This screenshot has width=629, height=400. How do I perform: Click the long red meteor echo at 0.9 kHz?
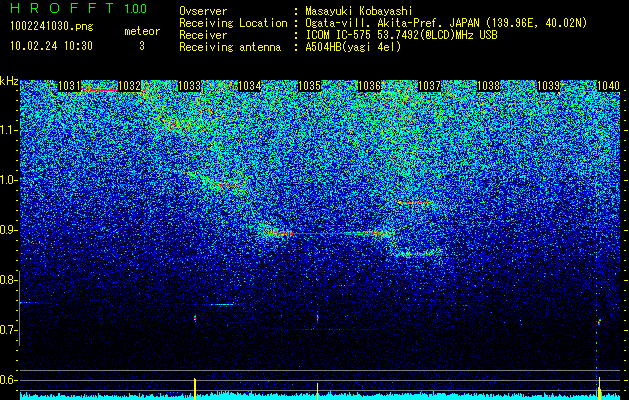click(329, 233)
